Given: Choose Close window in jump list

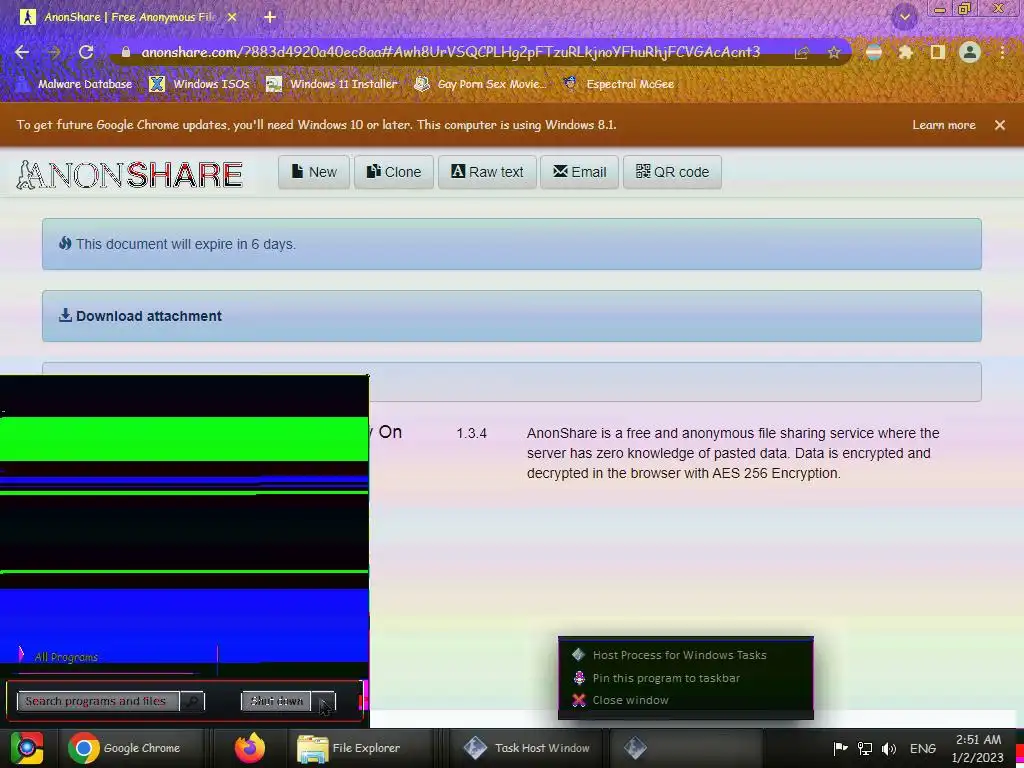Looking at the screenshot, I should click(x=686, y=700).
